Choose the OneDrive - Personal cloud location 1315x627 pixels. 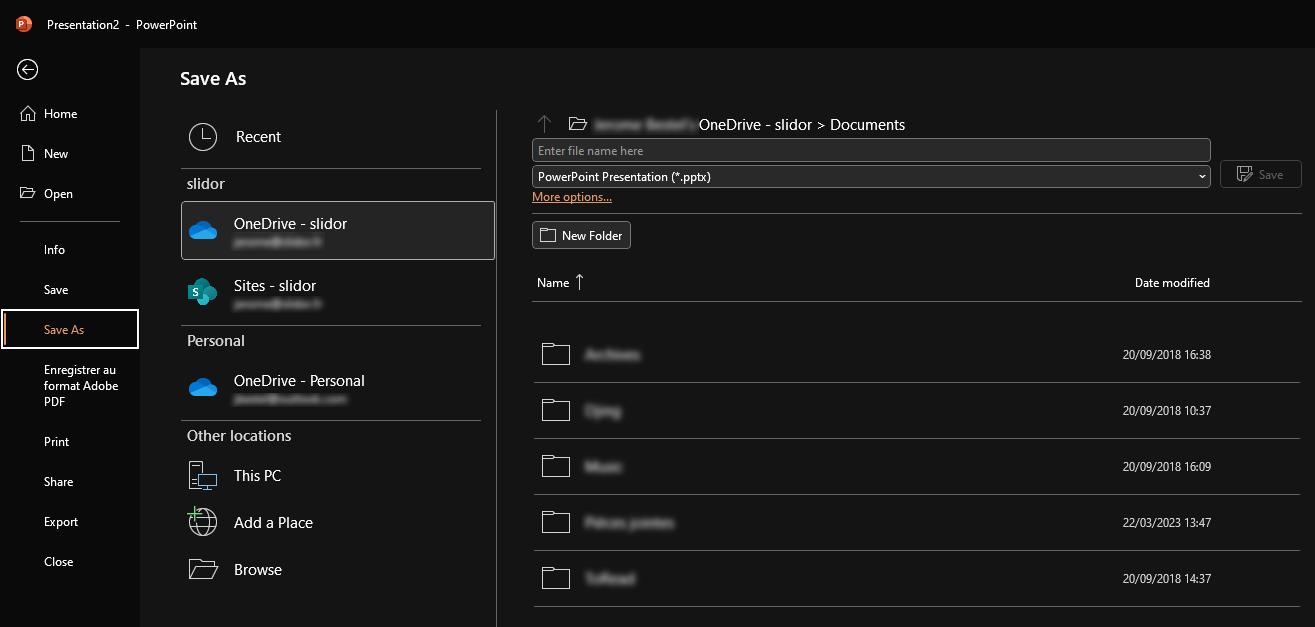point(331,388)
